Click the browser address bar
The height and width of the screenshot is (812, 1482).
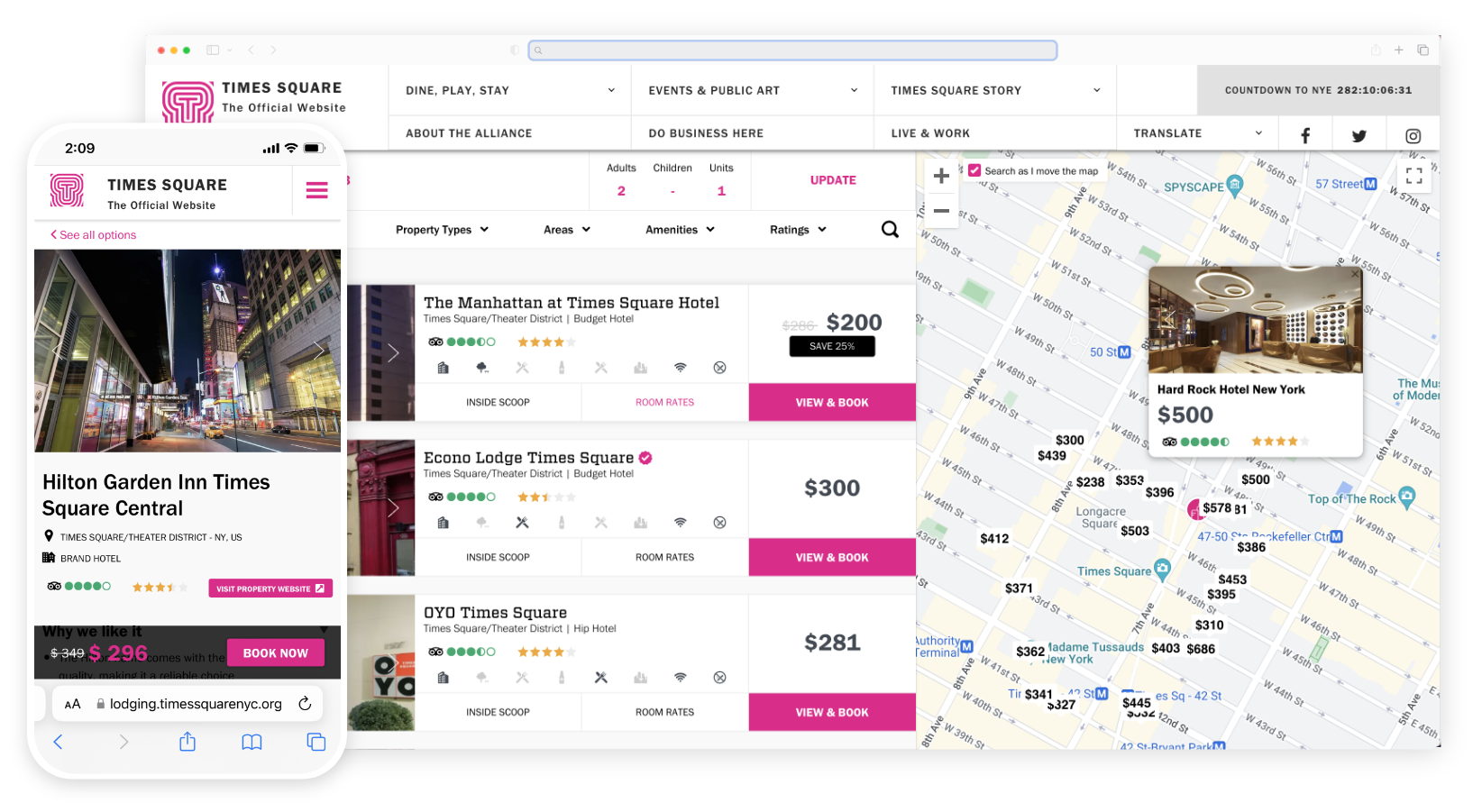click(792, 50)
